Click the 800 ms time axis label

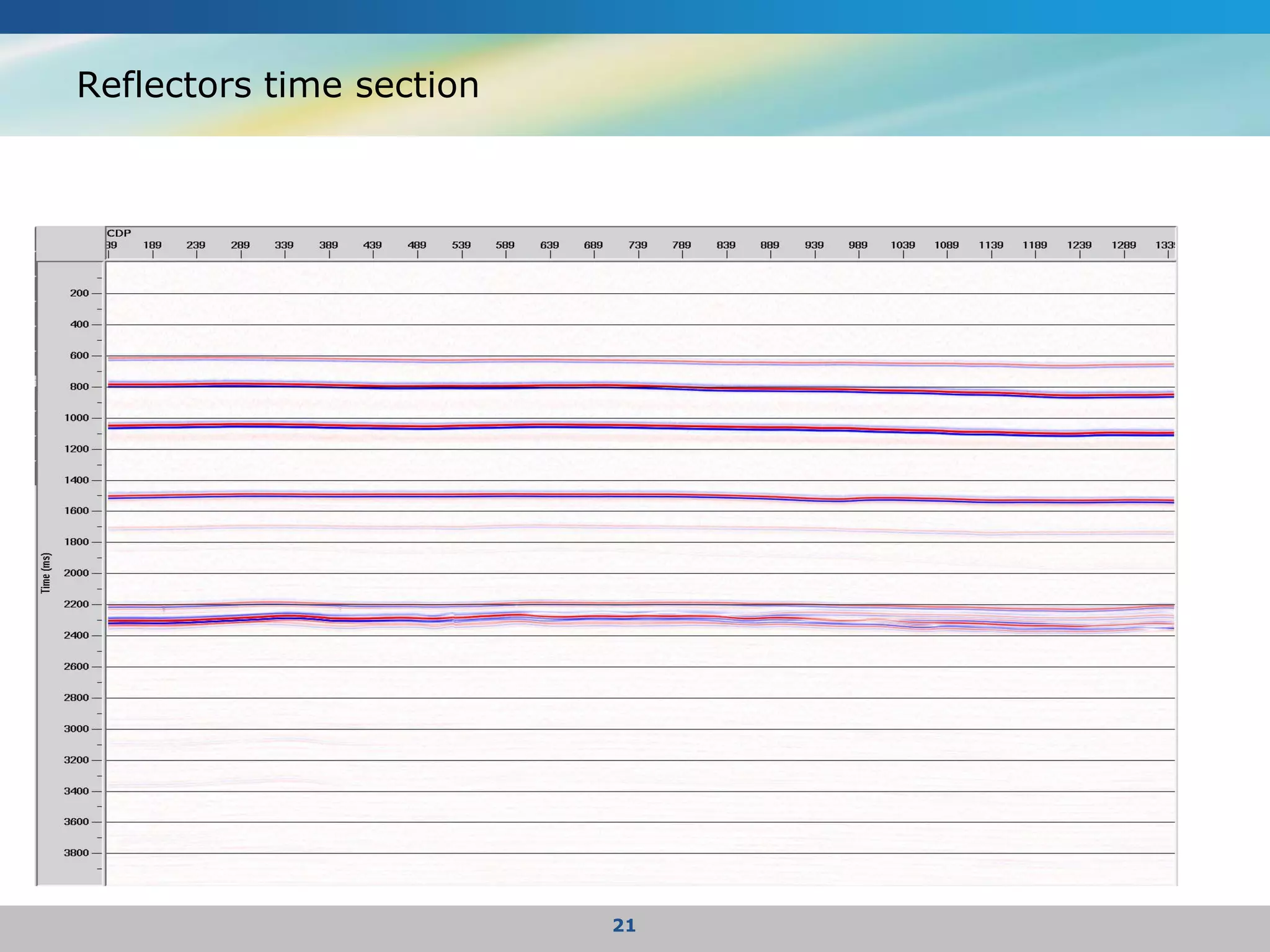pyautogui.click(x=79, y=387)
